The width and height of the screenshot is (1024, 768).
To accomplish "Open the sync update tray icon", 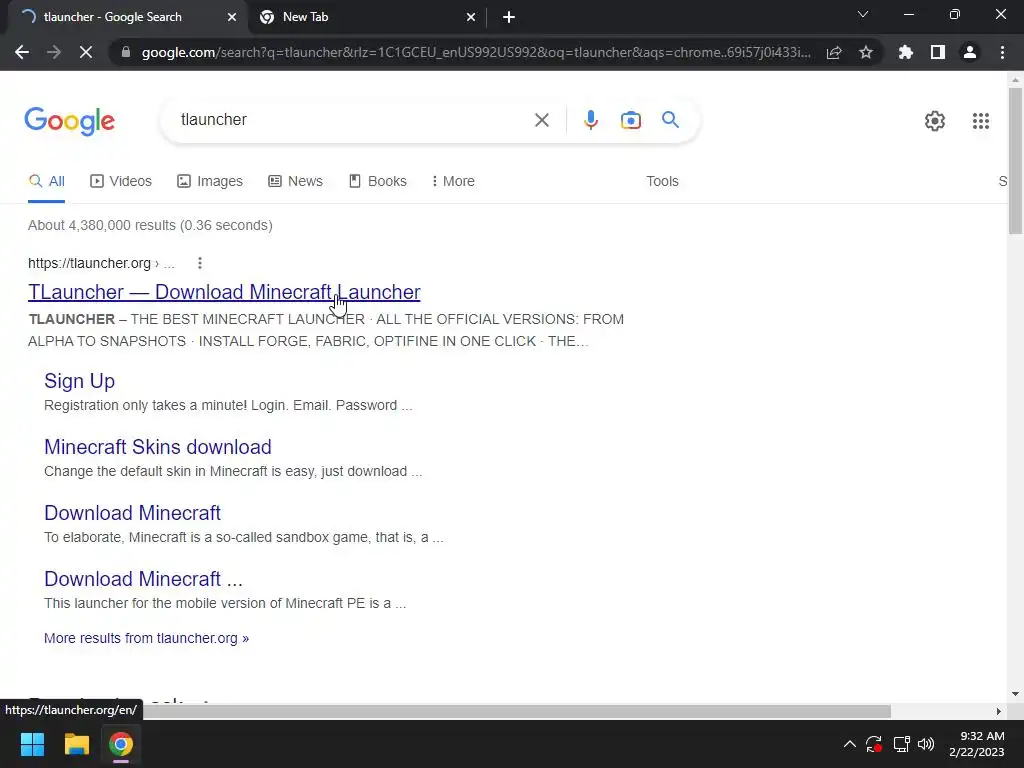I will pos(874,744).
